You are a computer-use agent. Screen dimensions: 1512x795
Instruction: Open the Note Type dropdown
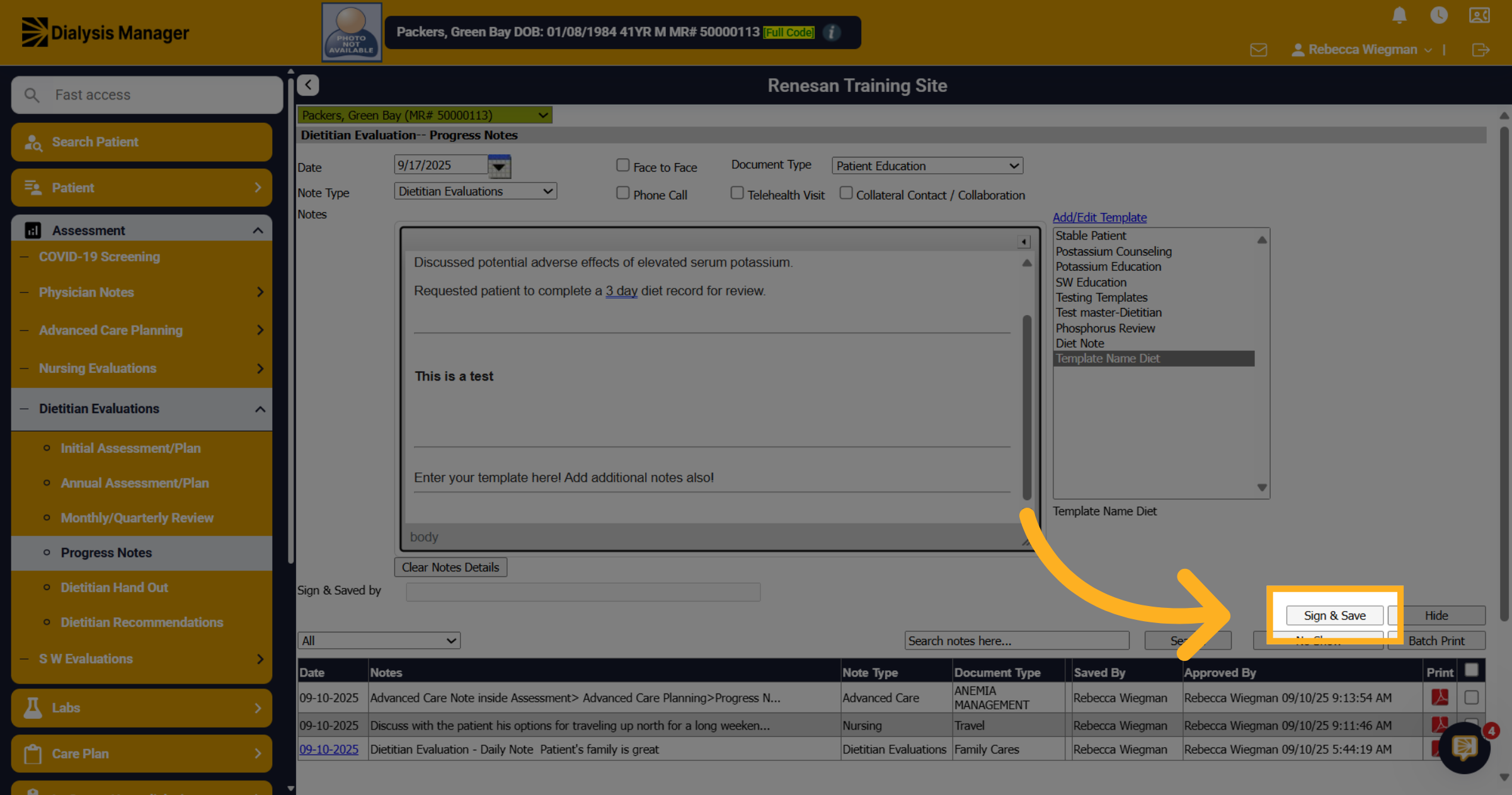[476, 191]
